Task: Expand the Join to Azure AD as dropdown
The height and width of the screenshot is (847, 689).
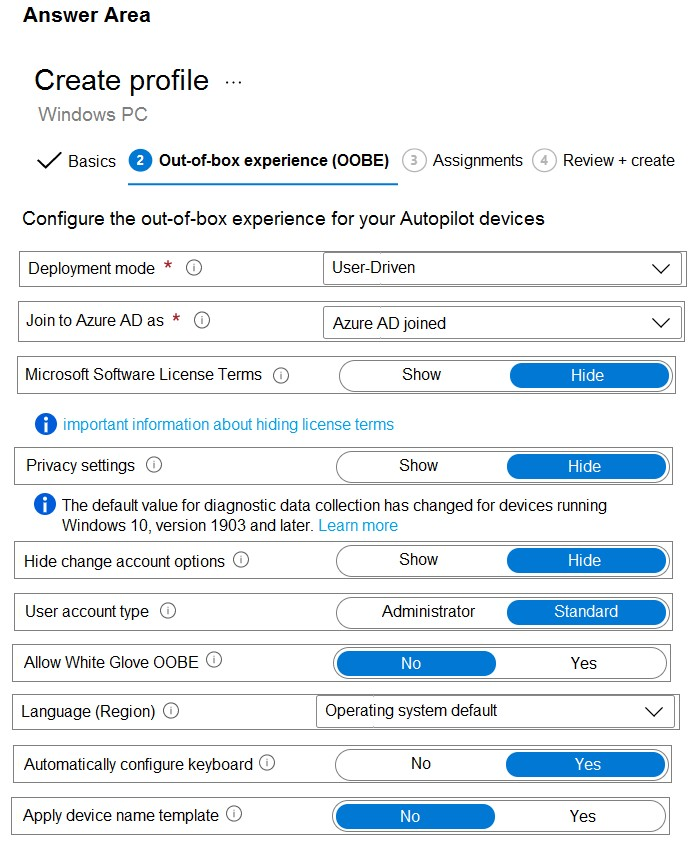Action: tap(501, 323)
